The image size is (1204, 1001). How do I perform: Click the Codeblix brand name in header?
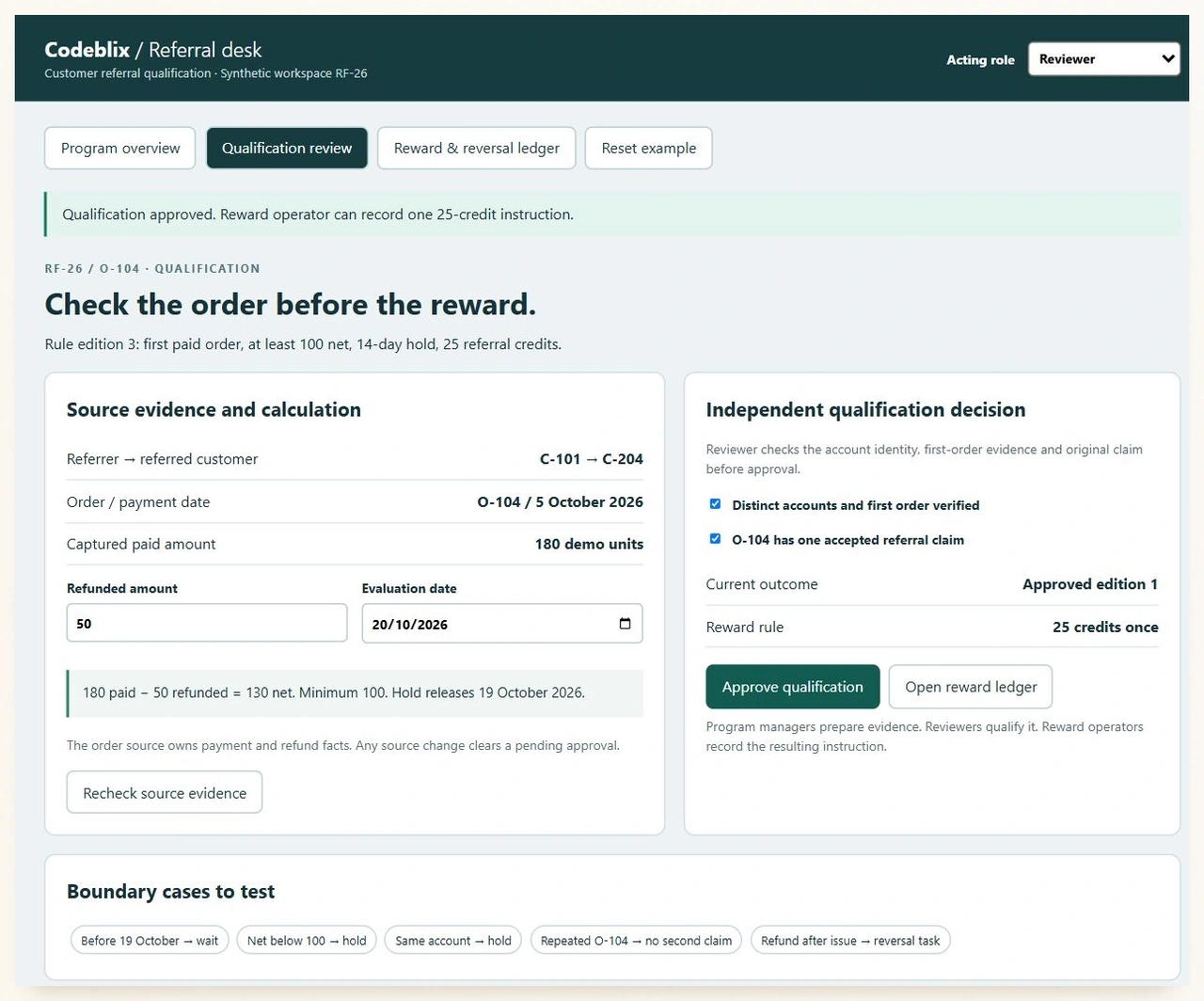tap(87, 50)
